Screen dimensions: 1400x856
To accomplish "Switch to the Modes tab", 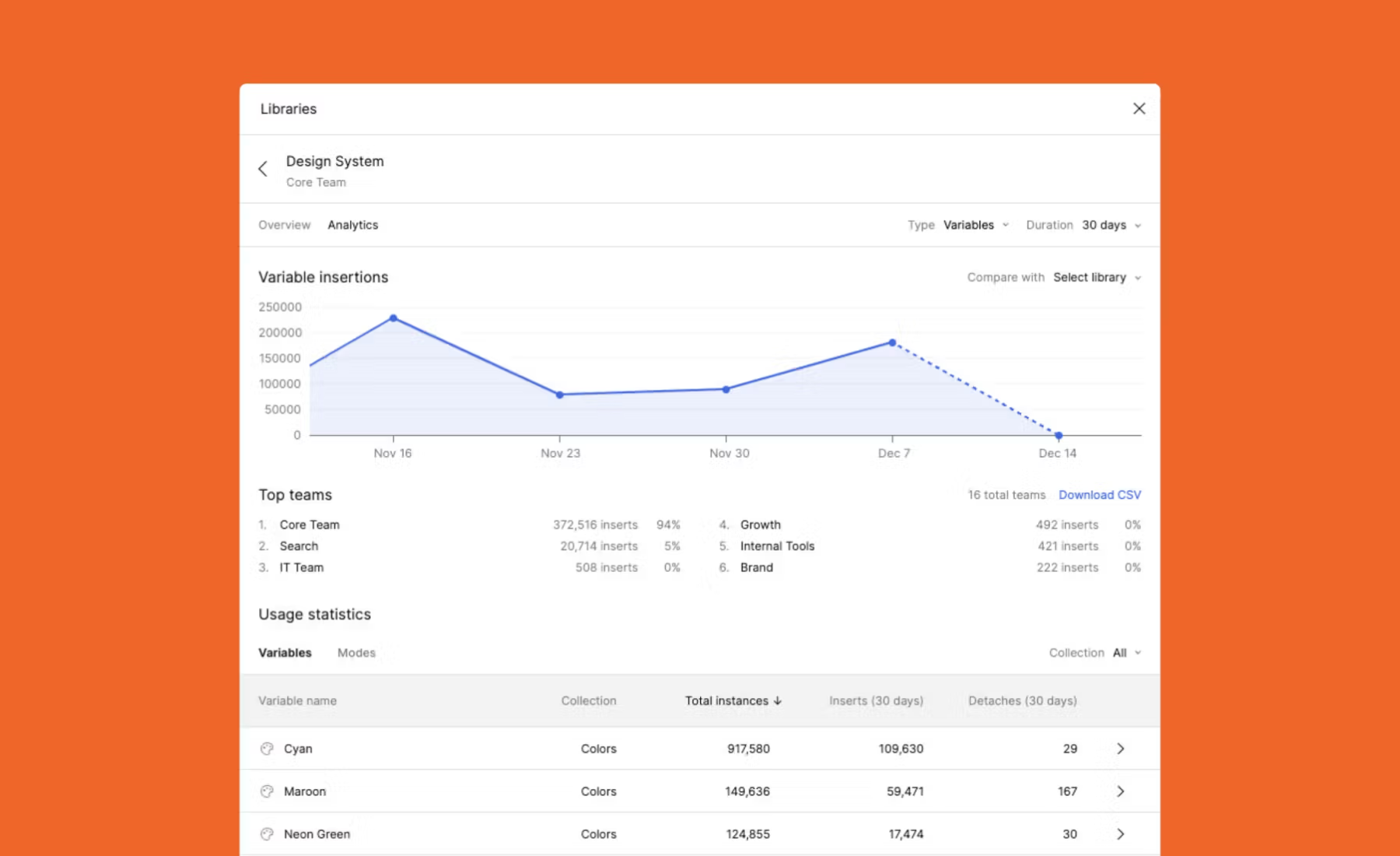I will [356, 653].
